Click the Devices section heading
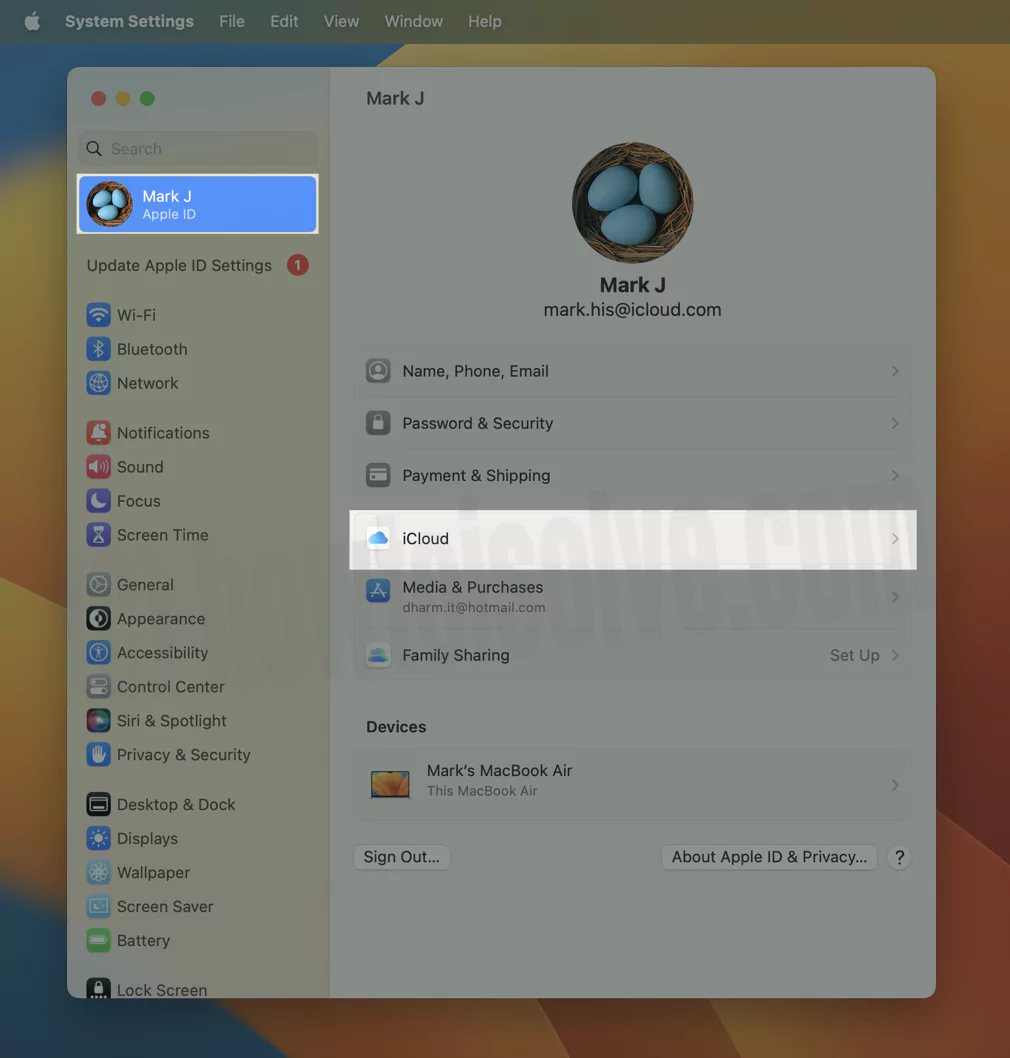Viewport: 1010px width, 1058px height. point(396,727)
